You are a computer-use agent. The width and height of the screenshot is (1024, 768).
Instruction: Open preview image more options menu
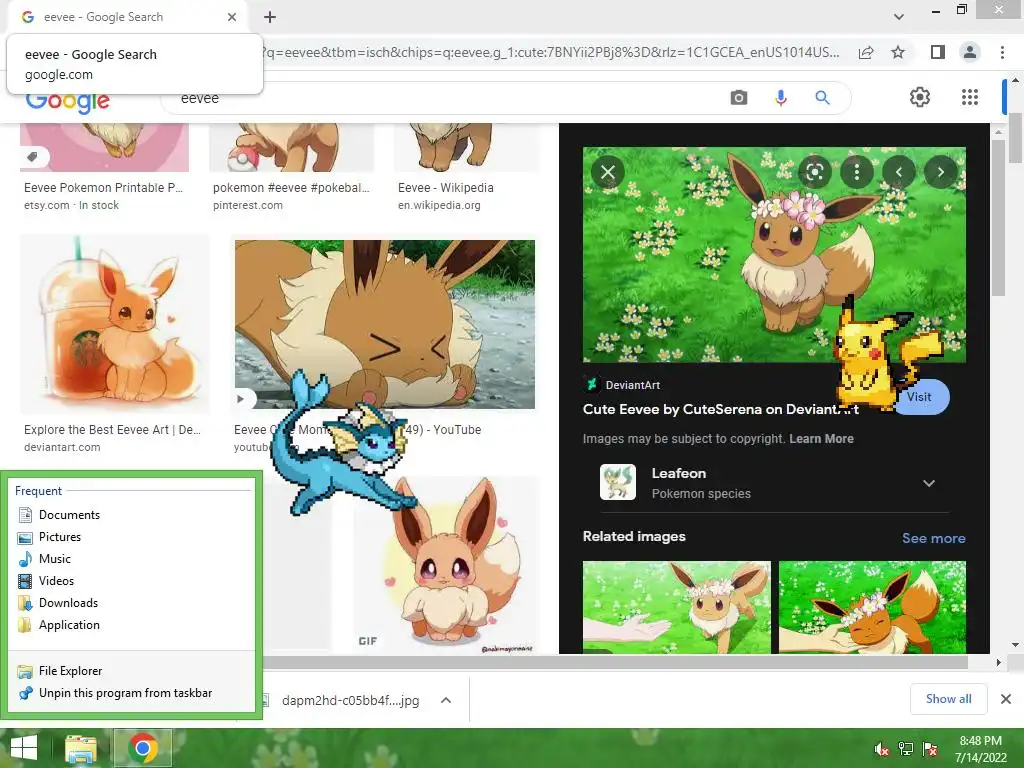tap(857, 172)
